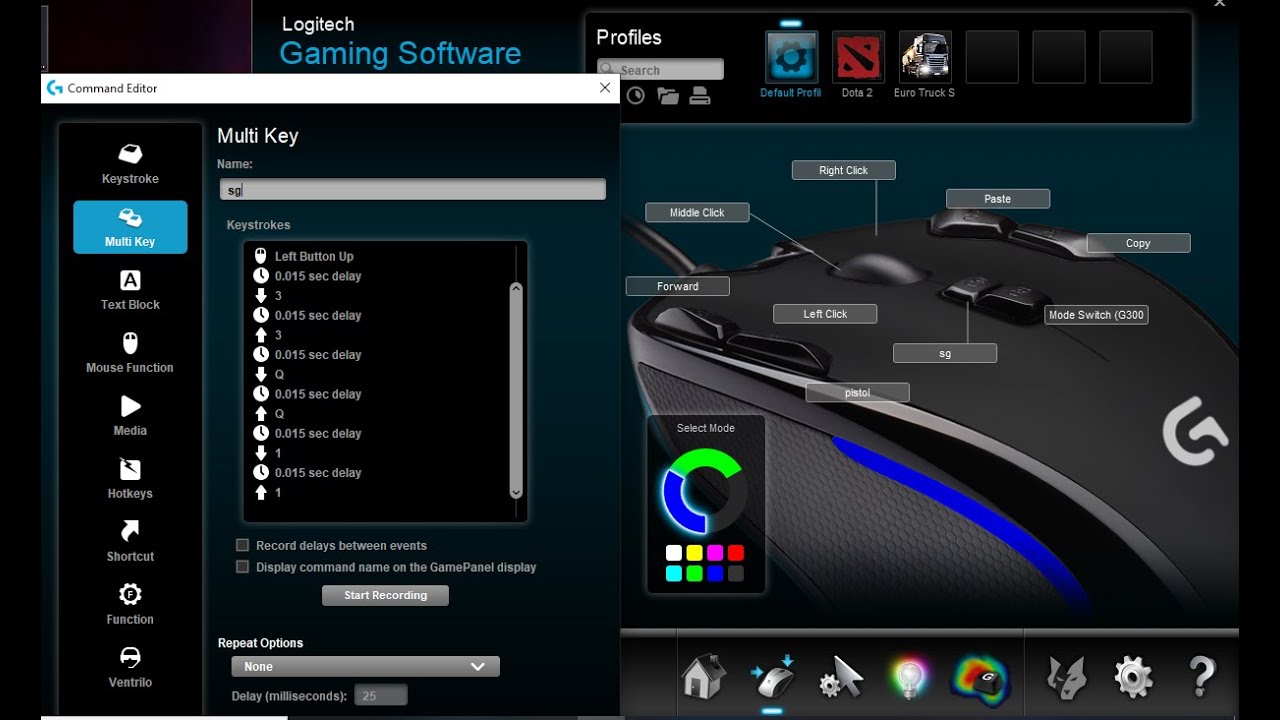Click the scan recent profiles clock icon

click(635, 96)
